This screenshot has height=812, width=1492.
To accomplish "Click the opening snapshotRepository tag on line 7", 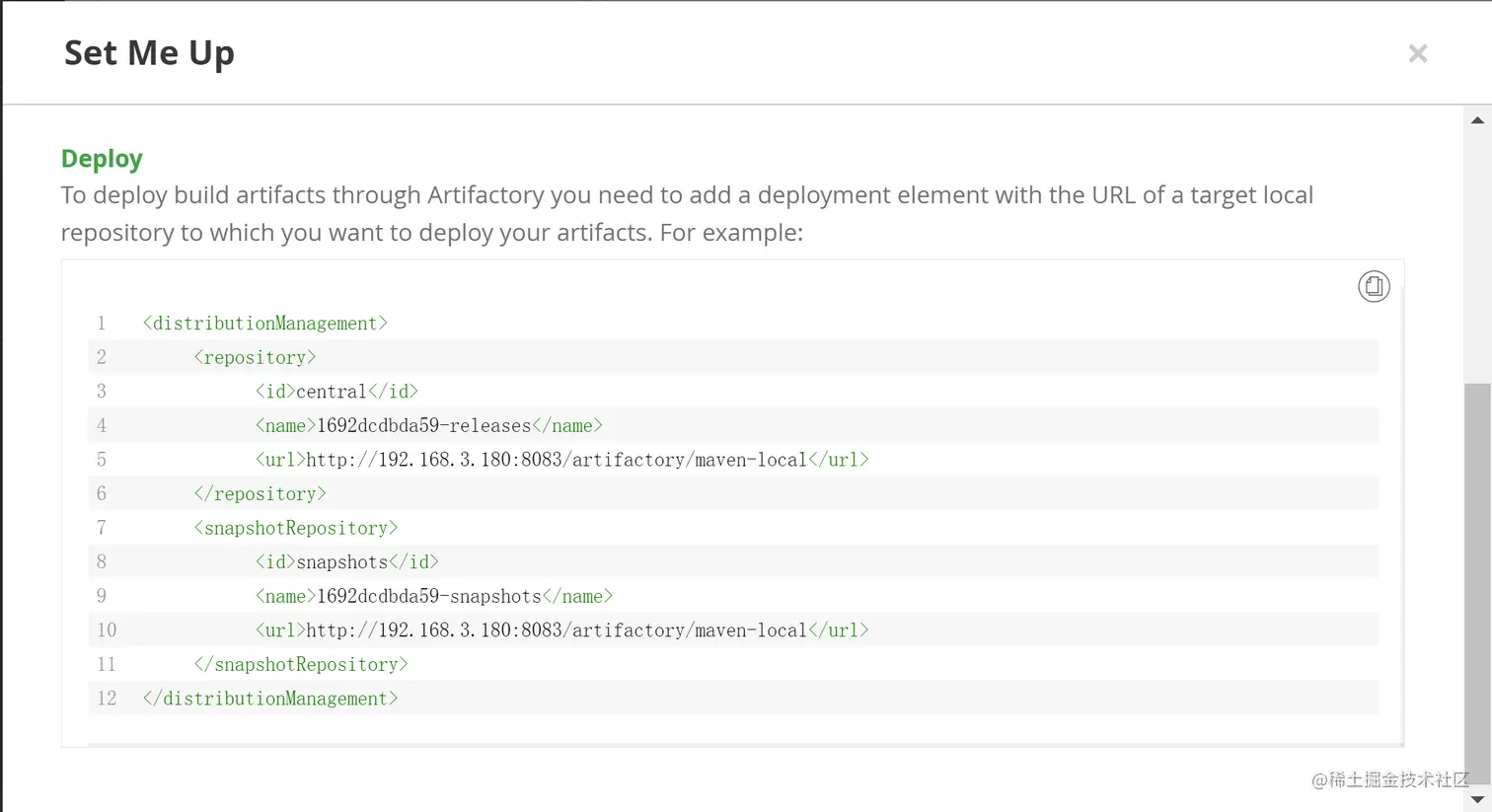I will pyautogui.click(x=296, y=528).
